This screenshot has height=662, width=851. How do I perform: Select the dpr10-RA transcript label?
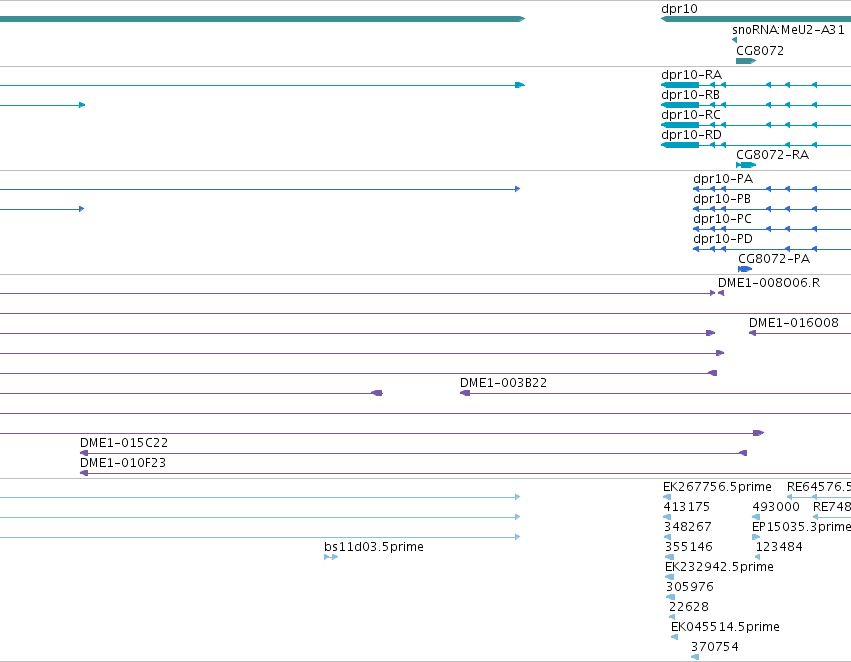point(691,74)
